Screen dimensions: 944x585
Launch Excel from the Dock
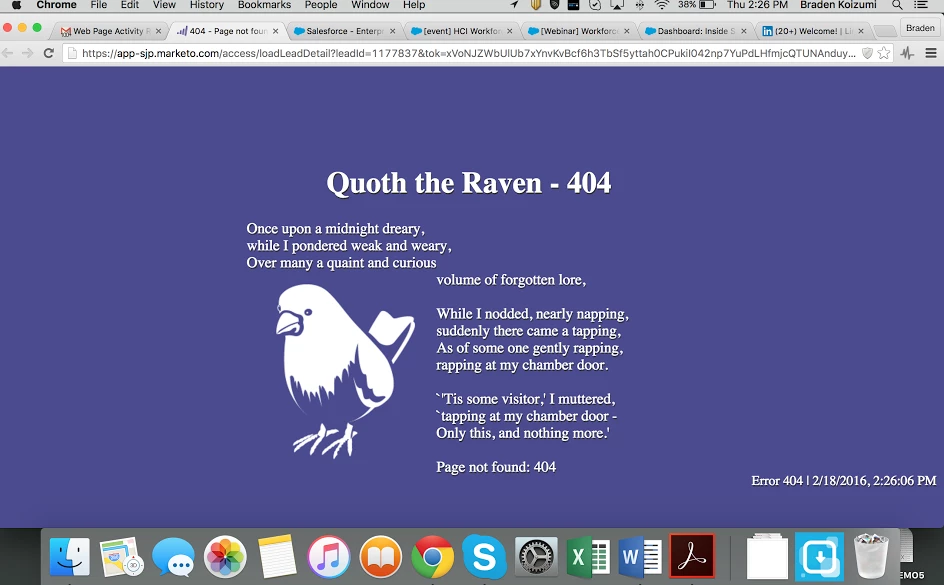click(x=588, y=557)
